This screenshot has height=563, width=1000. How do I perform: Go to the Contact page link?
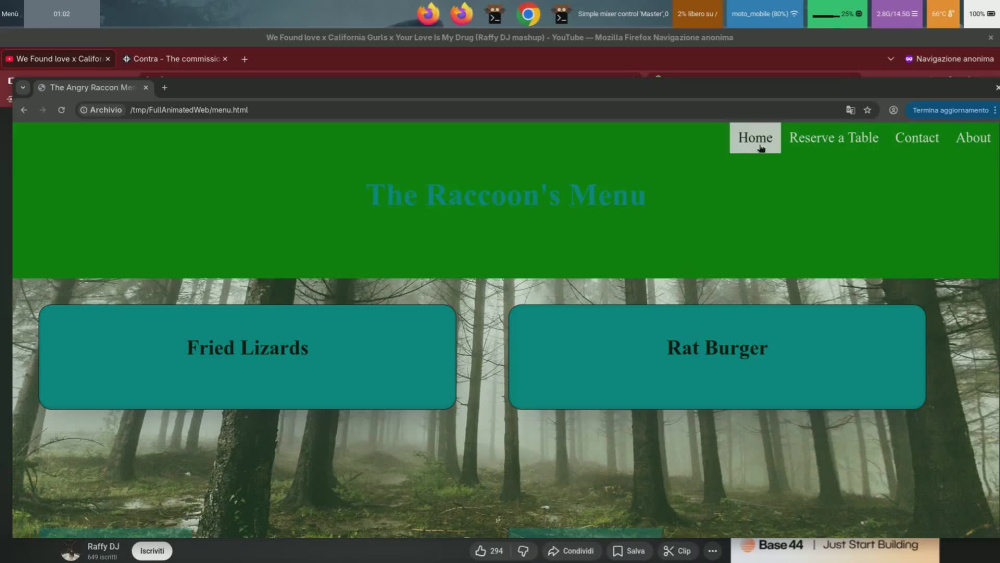(916, 138)
